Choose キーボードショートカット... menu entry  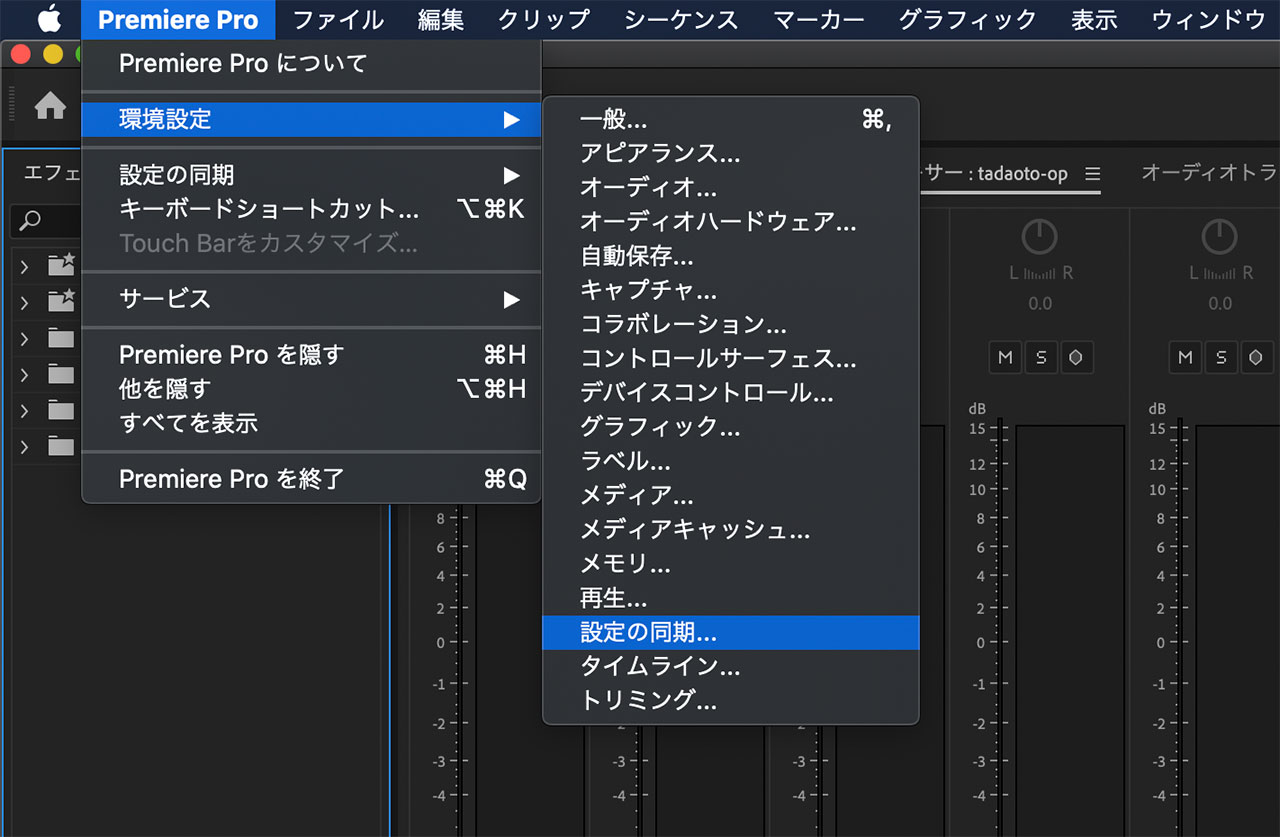[311, 209]
